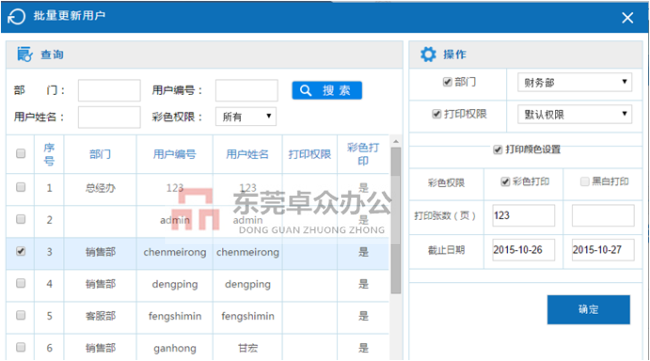Click the chenmeirong user ID cell

click(175, 252)
